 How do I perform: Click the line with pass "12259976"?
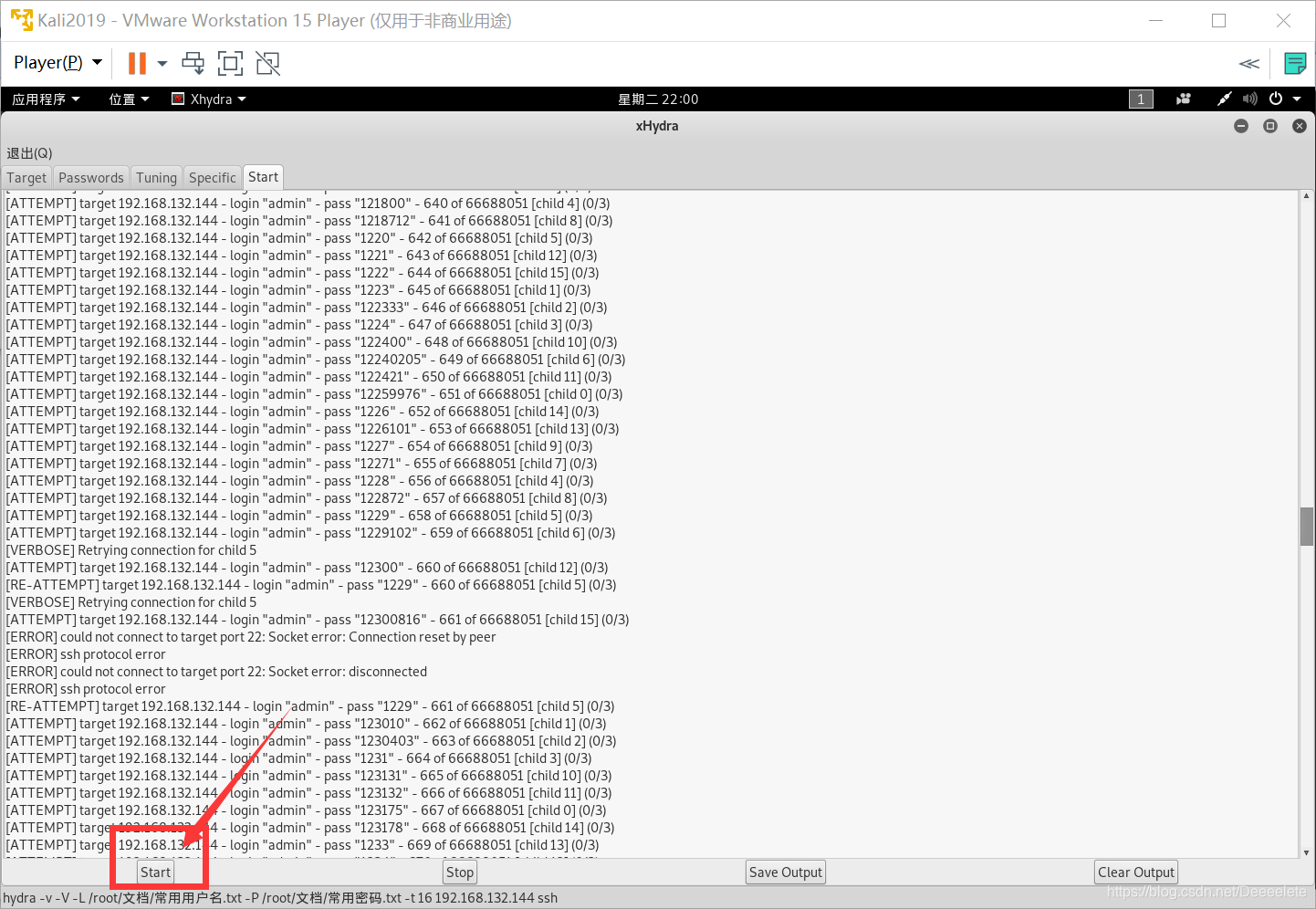pyautogui.click(x=314, y=394)
